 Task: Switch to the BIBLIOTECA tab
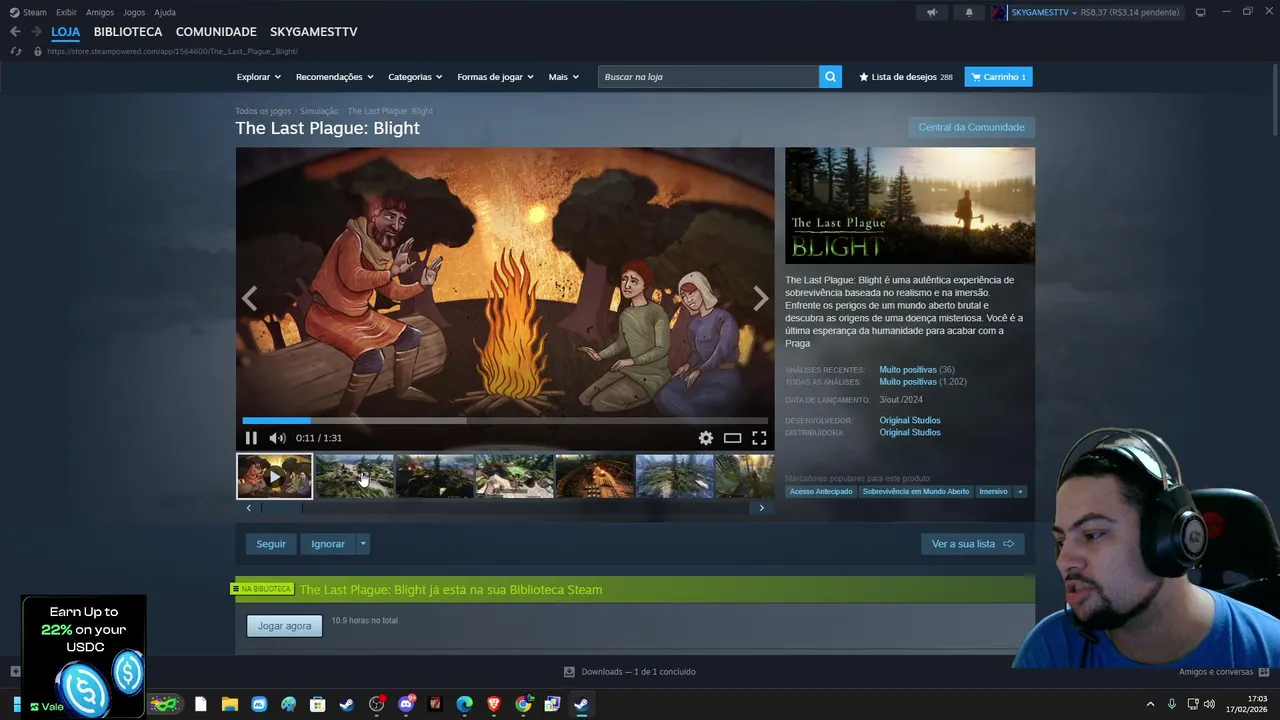tap(127, 32)
